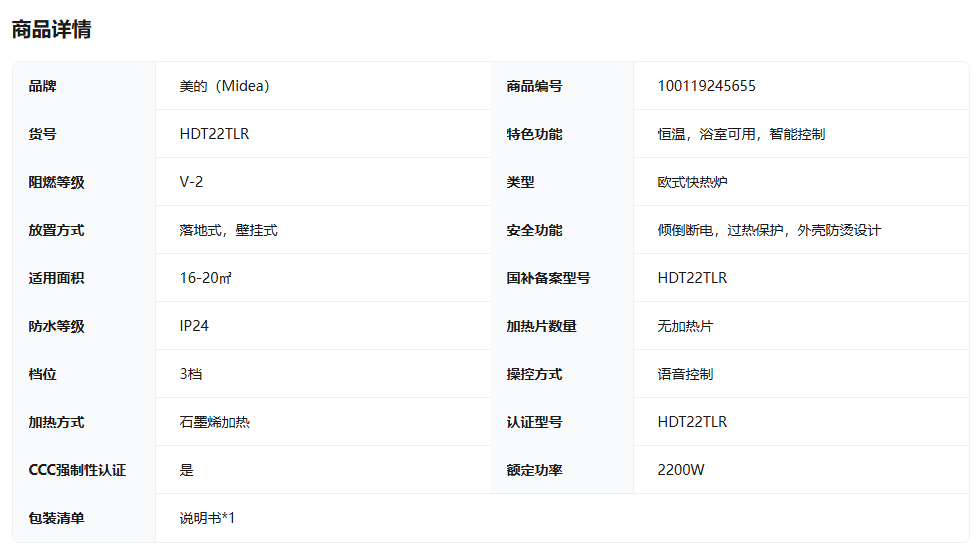Click the rated power value 2200W
The width and height of the screenshot is (979, 557).
(x=681, y=470)
